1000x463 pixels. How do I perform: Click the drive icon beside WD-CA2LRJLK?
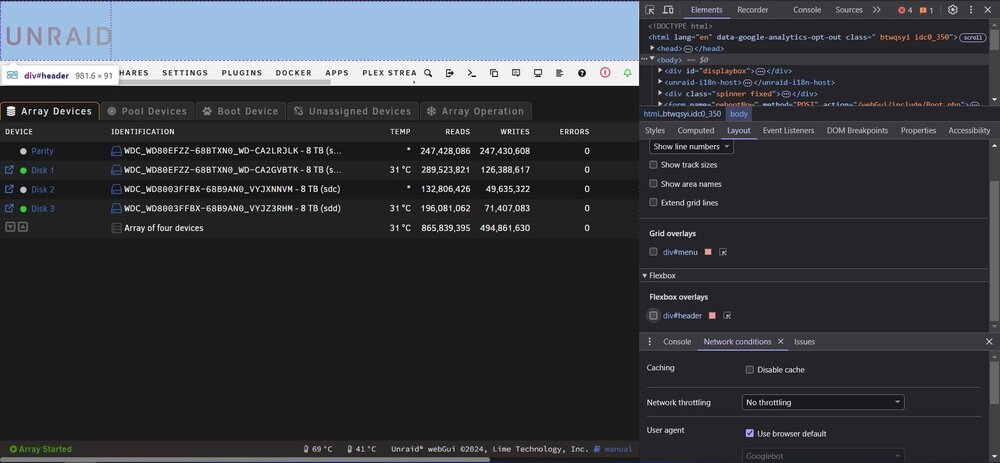116,151
